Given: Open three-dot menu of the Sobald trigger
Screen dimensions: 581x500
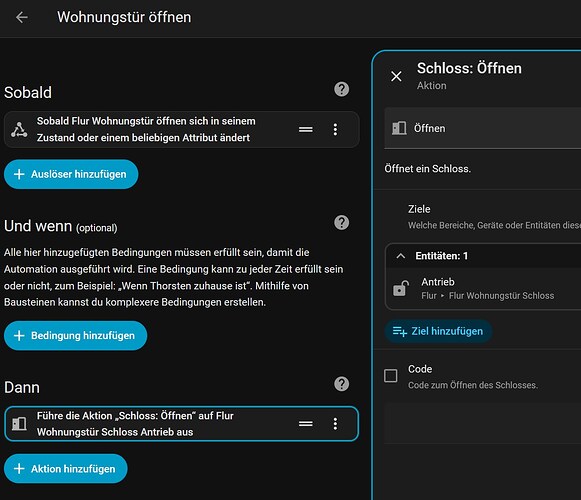Looking at the screenshot, I should [x=335, y=129].
